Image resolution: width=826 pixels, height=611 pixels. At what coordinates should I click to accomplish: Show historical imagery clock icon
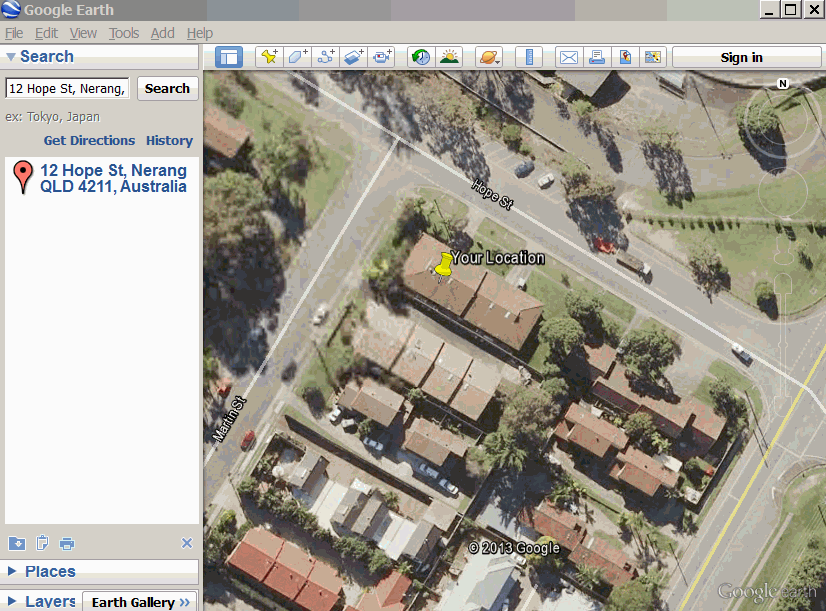[x=420, y=57]
